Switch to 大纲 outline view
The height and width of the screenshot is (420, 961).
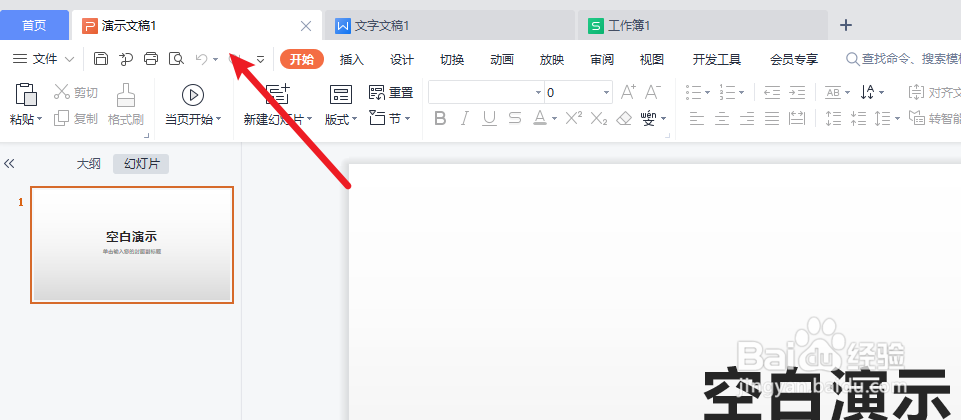point(88,164)
